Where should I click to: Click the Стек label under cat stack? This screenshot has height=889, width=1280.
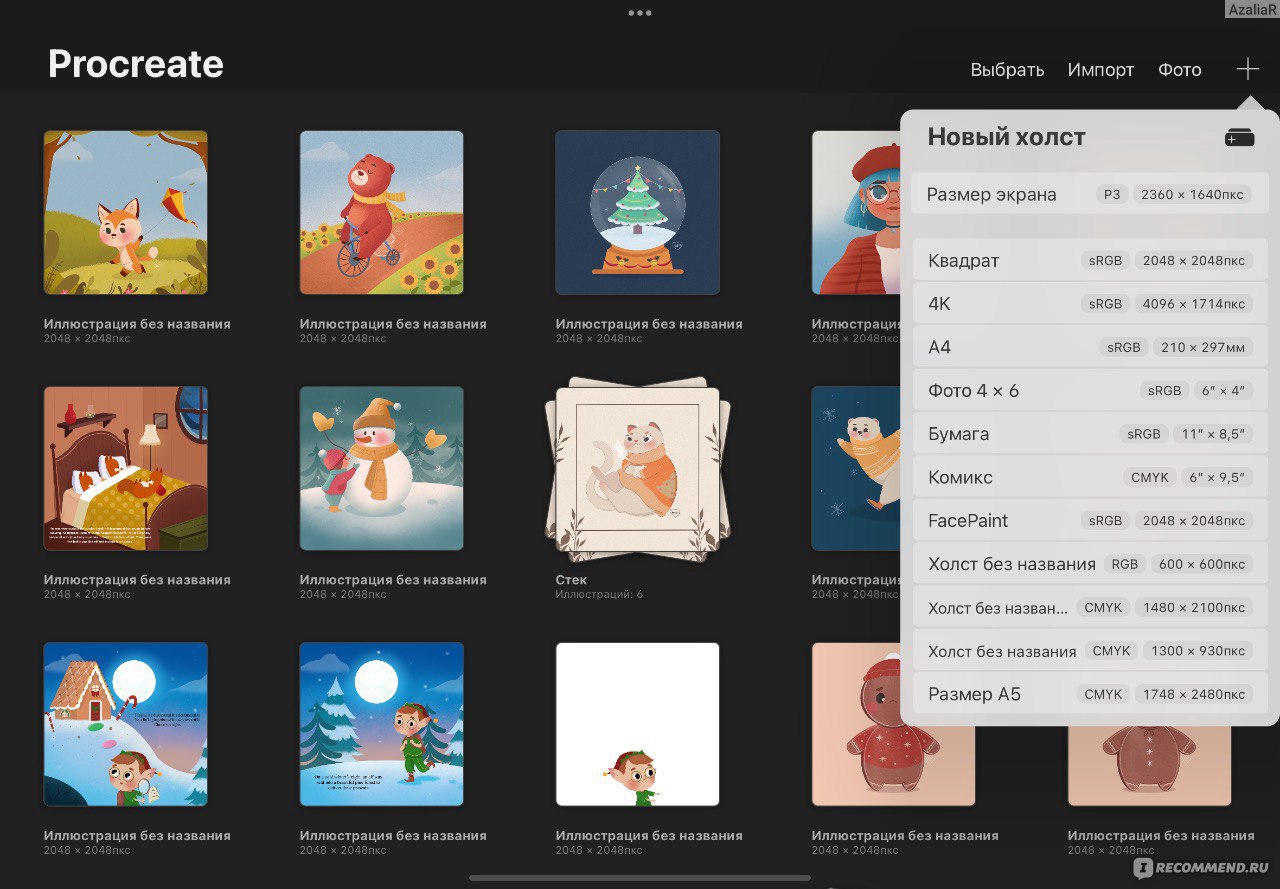tap(571, 580)
